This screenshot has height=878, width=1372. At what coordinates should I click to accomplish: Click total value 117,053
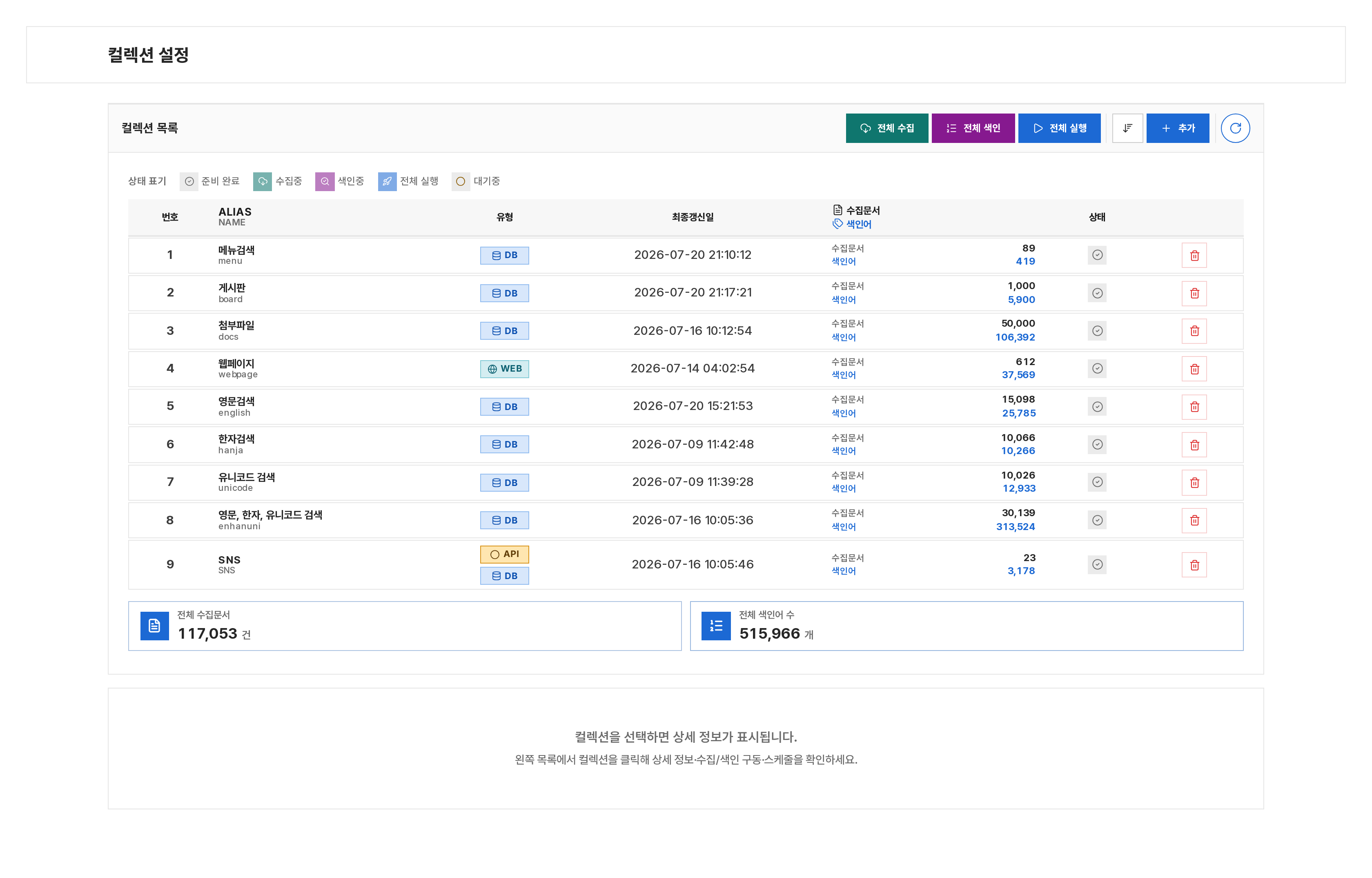[x=207, y=633]
